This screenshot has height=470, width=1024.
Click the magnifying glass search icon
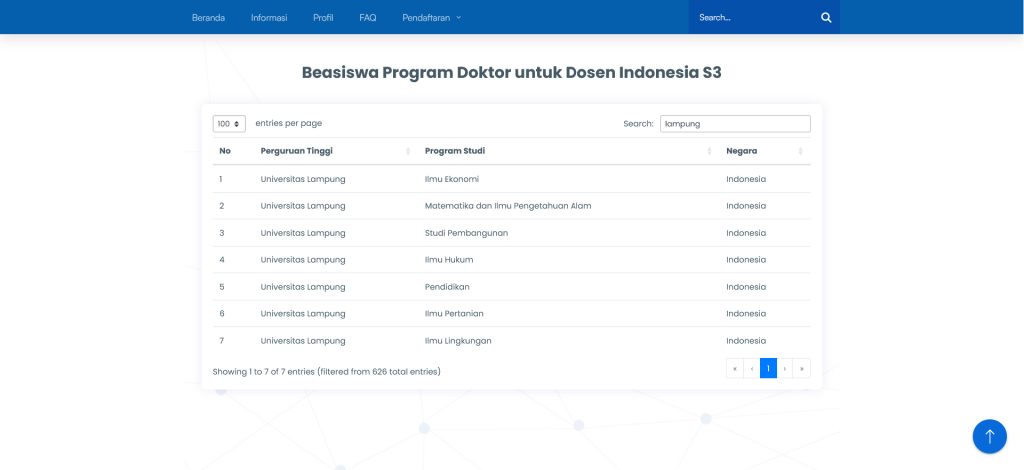(x=826, y=17)
